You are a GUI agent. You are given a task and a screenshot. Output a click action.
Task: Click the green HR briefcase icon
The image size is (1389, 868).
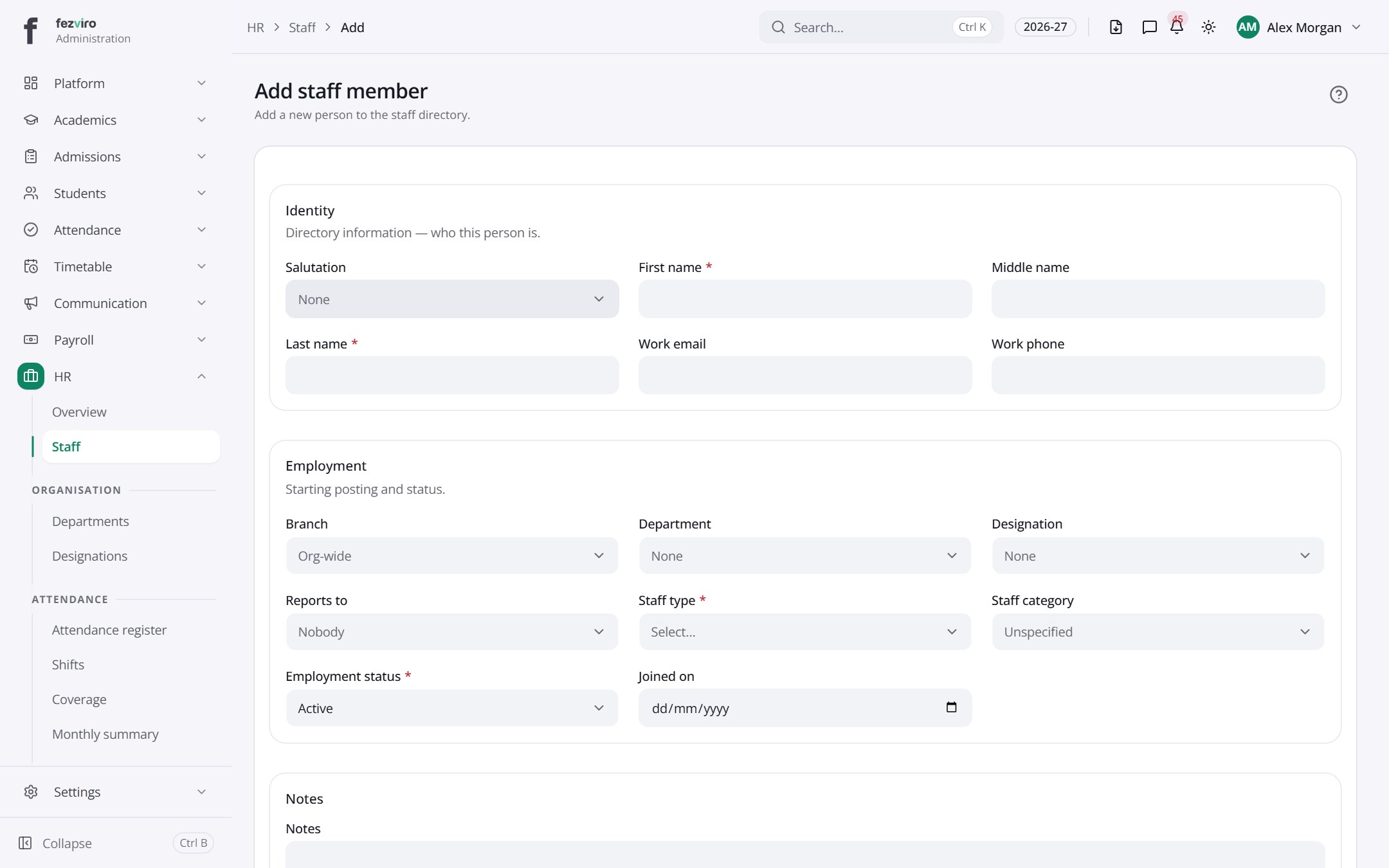(x=31, y=376)
